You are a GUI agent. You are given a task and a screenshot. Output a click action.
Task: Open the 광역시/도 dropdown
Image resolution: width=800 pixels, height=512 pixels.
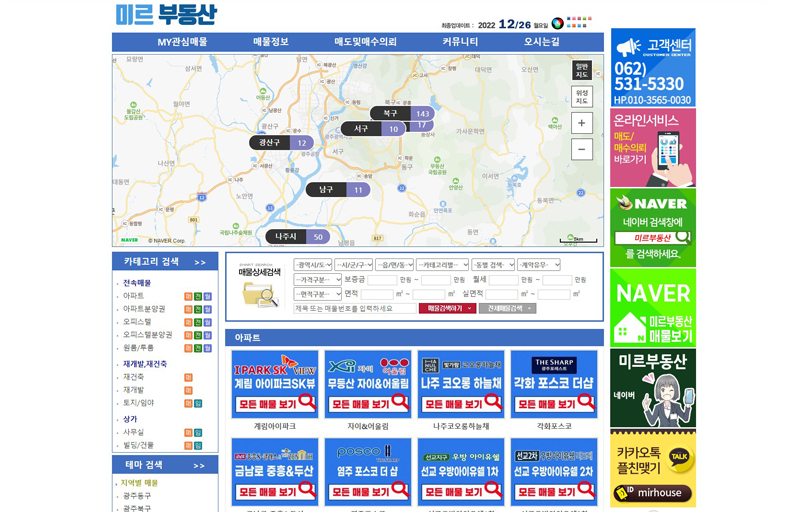(313, 265)
